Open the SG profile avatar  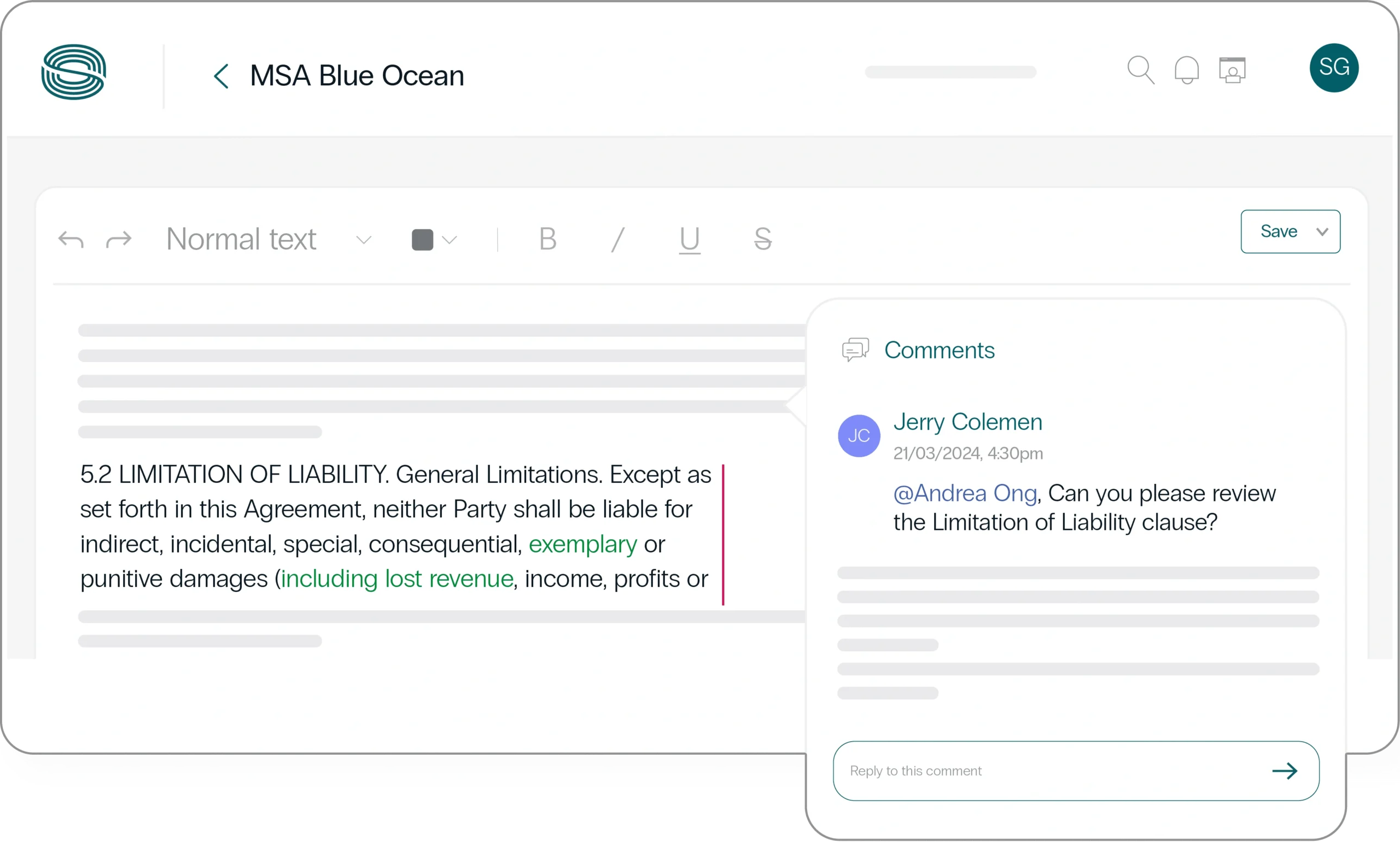[x=1333, y=68]
